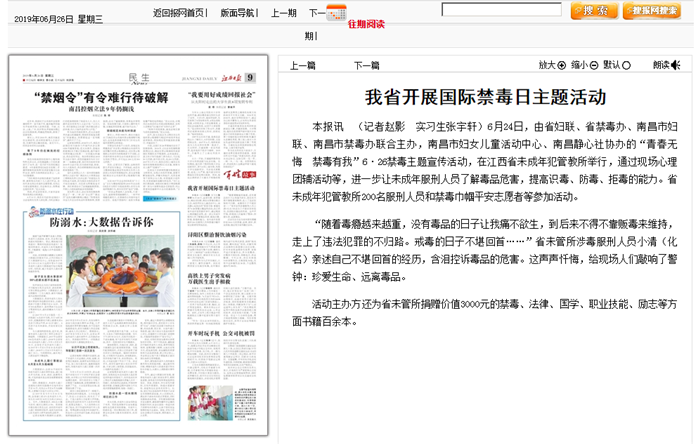
Task: Click the 朗读 text label
Action: point(661,65)
